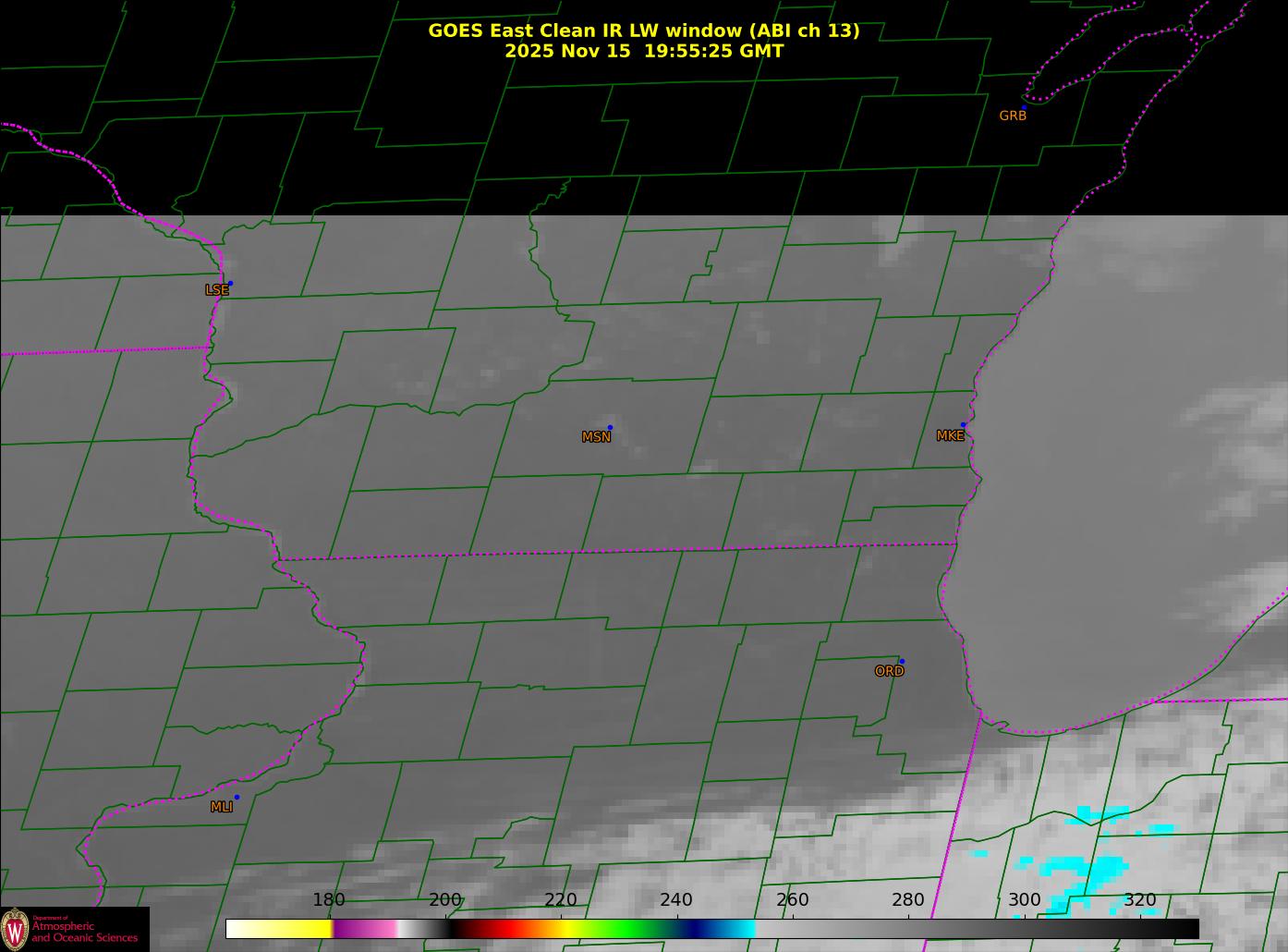Viewport: 1288px width, 952px height.
Task: Select the GRB station marker
Action: 1023,108
